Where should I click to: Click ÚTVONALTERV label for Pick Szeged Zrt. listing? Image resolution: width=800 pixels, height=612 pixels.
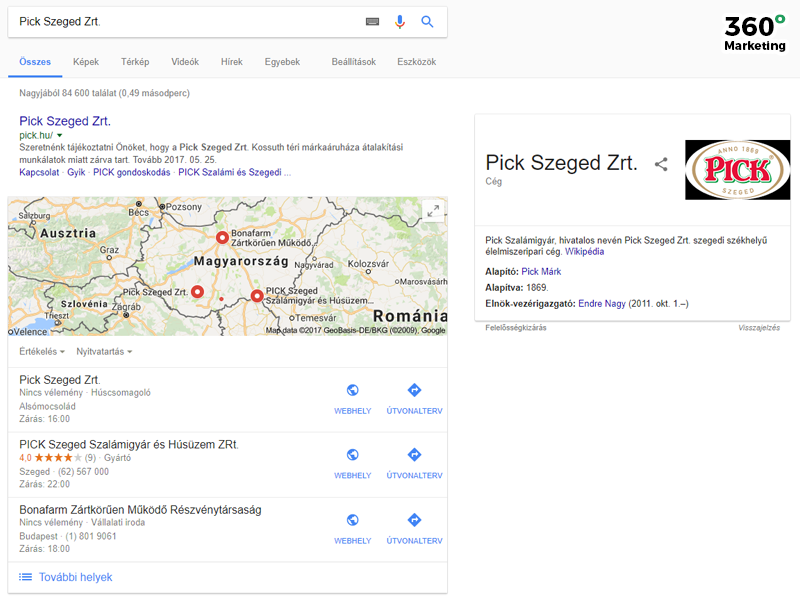coord(414,411)
